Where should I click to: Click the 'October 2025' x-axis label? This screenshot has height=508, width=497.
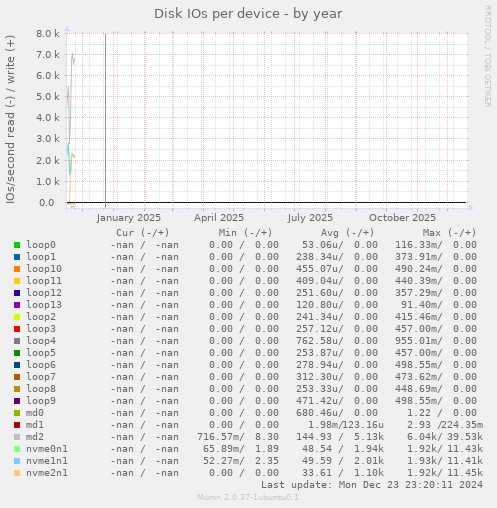[402, 218]
